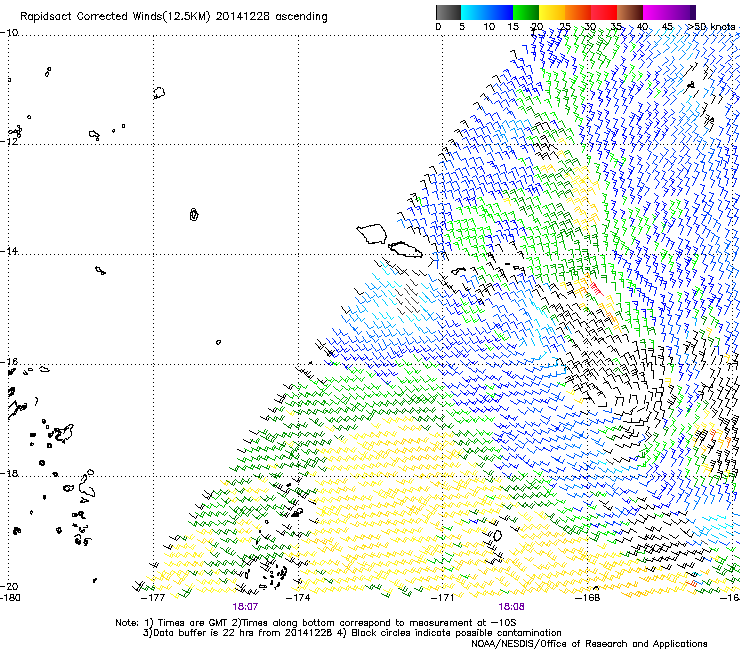
Task: Click the '10' legend scale label
Action: pos(489,27)
